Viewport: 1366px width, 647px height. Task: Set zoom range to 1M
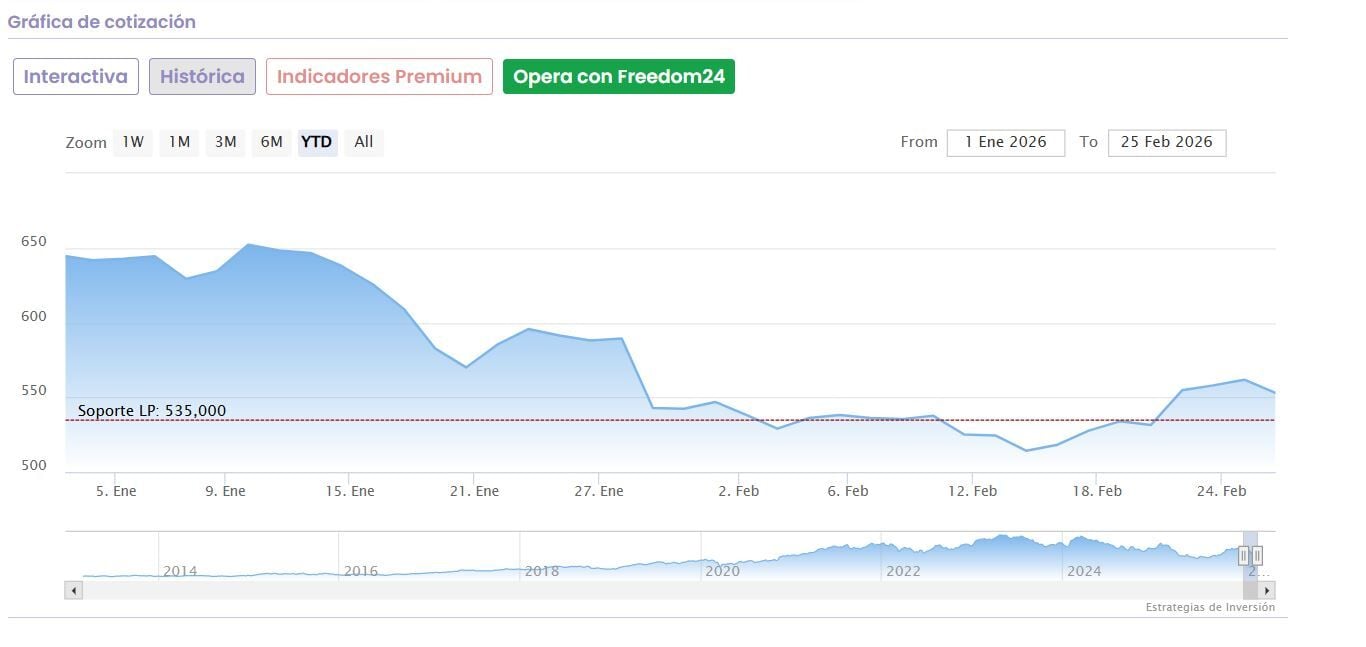pos(179,142)
